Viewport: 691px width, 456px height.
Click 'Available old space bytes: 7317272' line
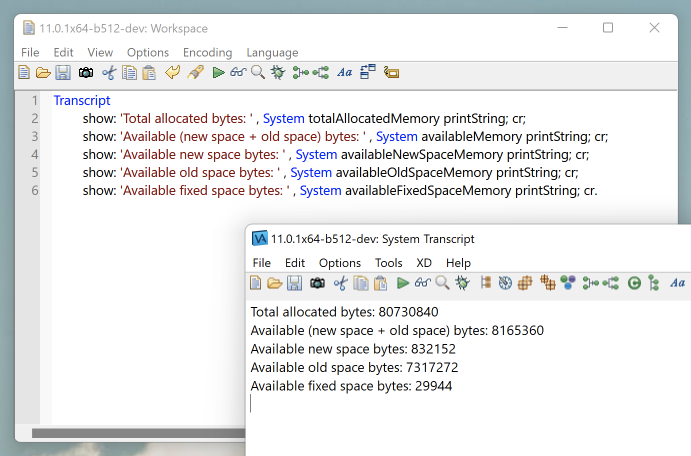(354, 367)
